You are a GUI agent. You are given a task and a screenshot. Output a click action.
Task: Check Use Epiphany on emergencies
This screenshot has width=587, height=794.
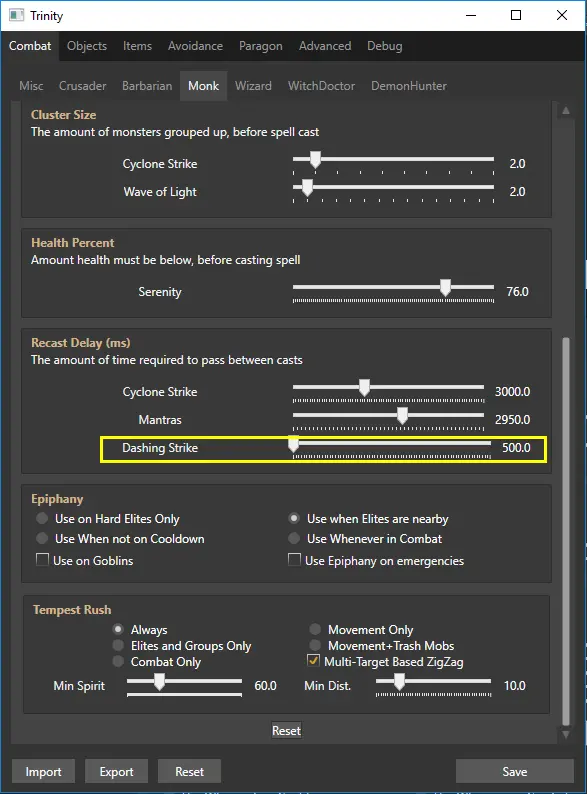click(x=294, y=560)
